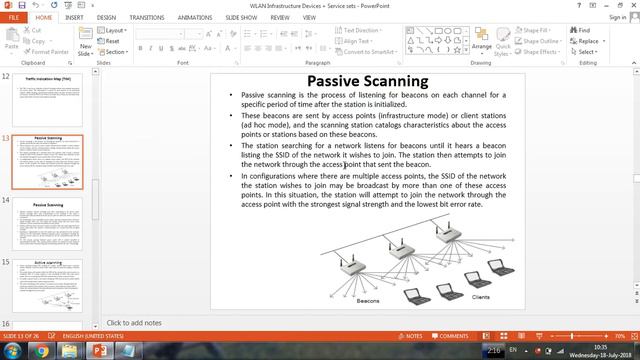Switch to Normal view icon
640x360 pixels.
486,336
